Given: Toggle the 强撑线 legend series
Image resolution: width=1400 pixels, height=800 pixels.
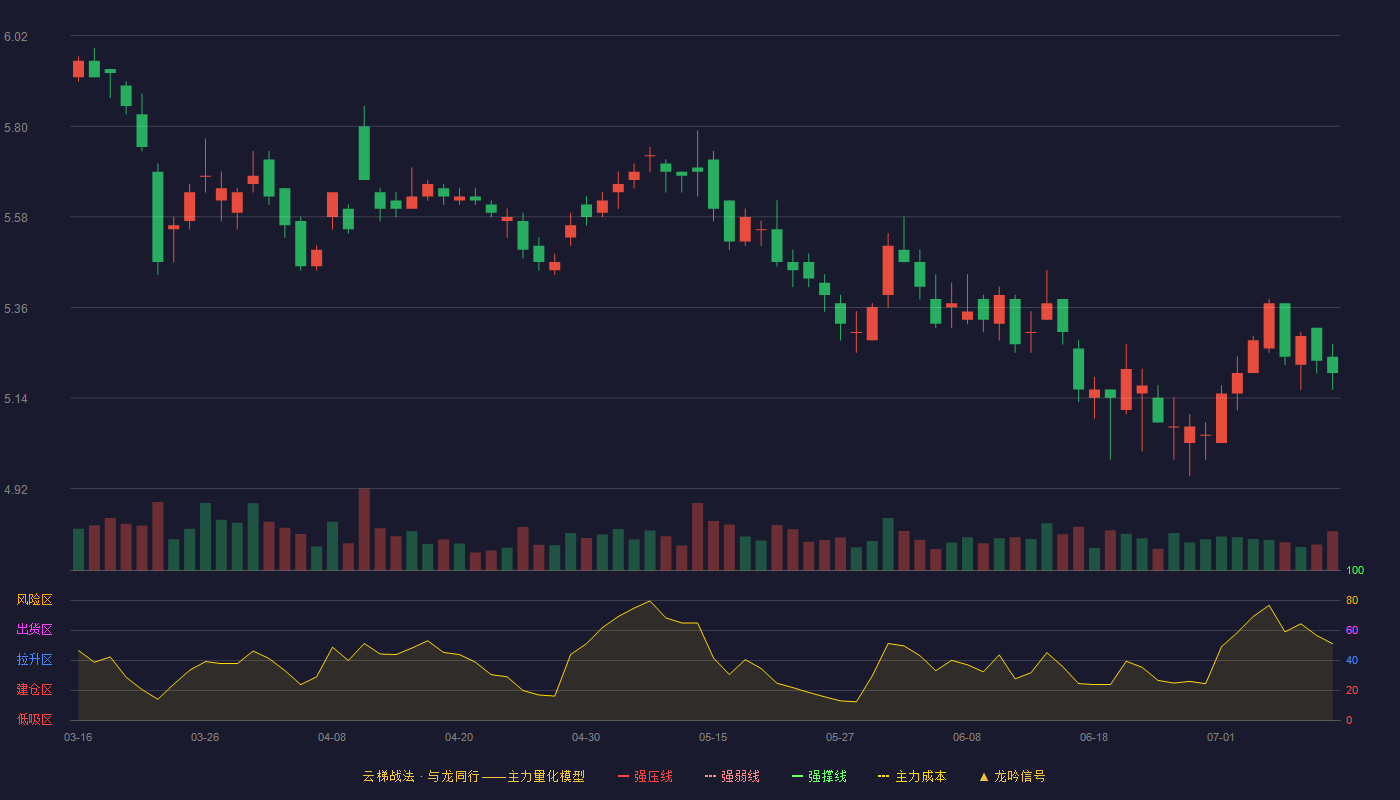Looking at the screenshot, I should tap(819, 776).
